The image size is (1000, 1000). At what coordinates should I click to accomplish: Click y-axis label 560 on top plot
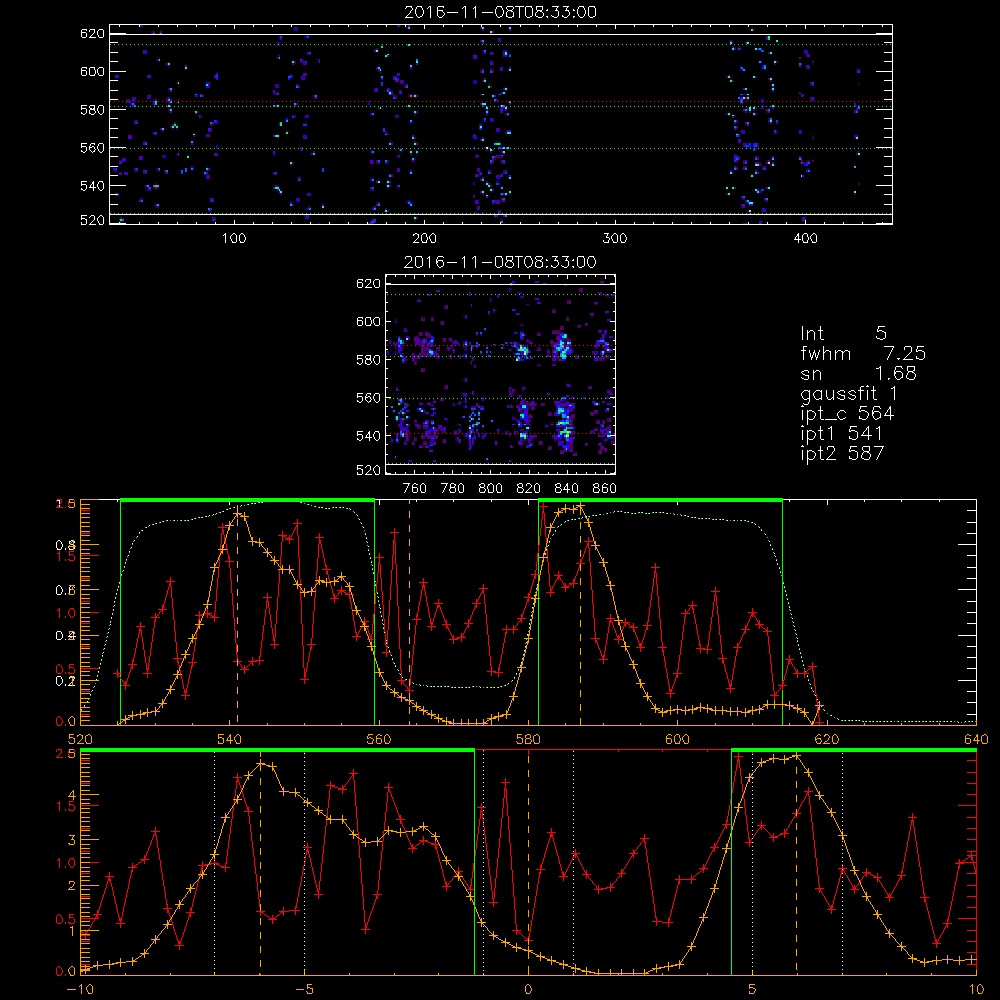[92, 147]
